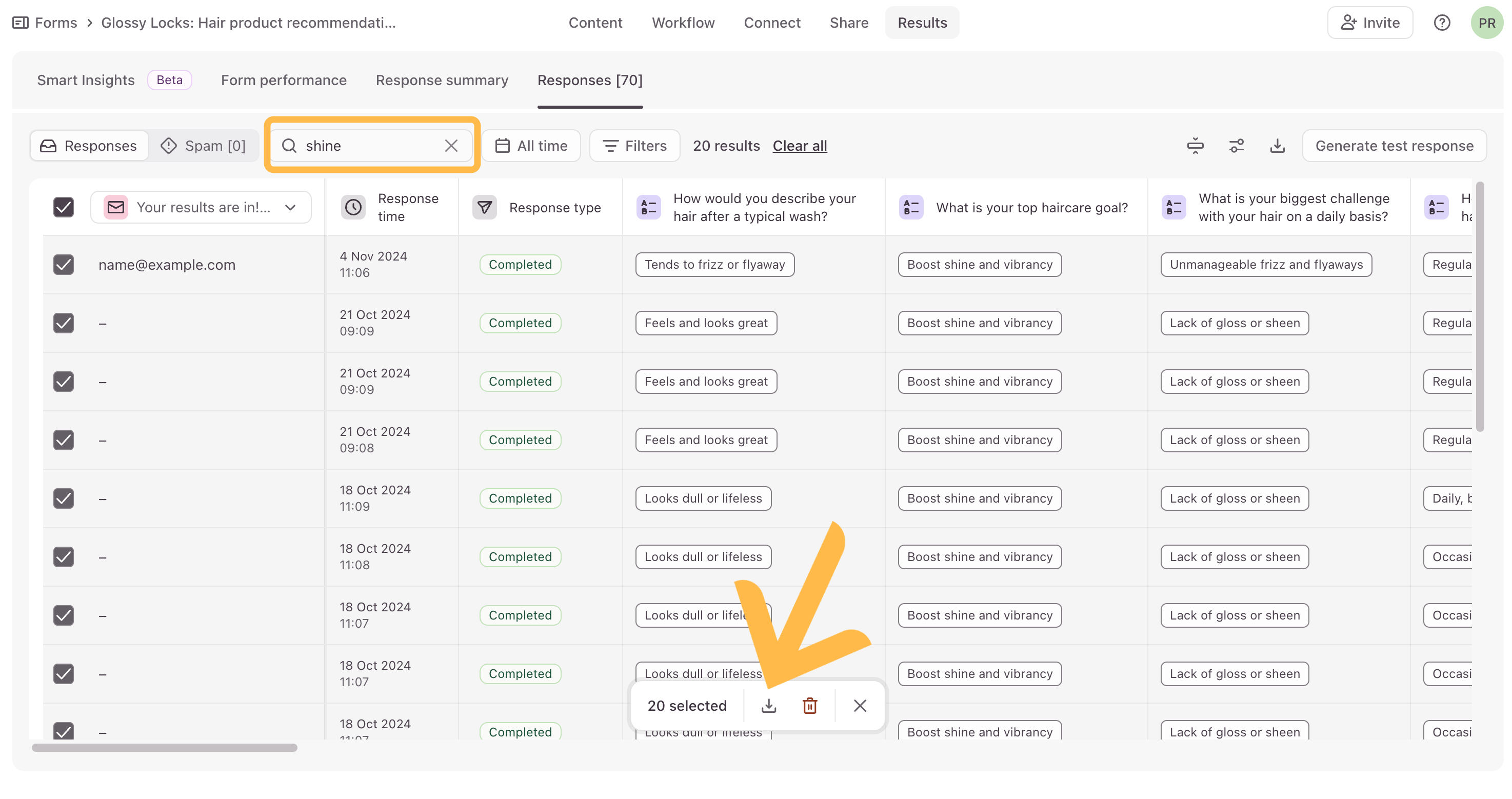Open the Filters menu
The width and height of the screenshot is (1512, 799).
click(x=634, y=146)
